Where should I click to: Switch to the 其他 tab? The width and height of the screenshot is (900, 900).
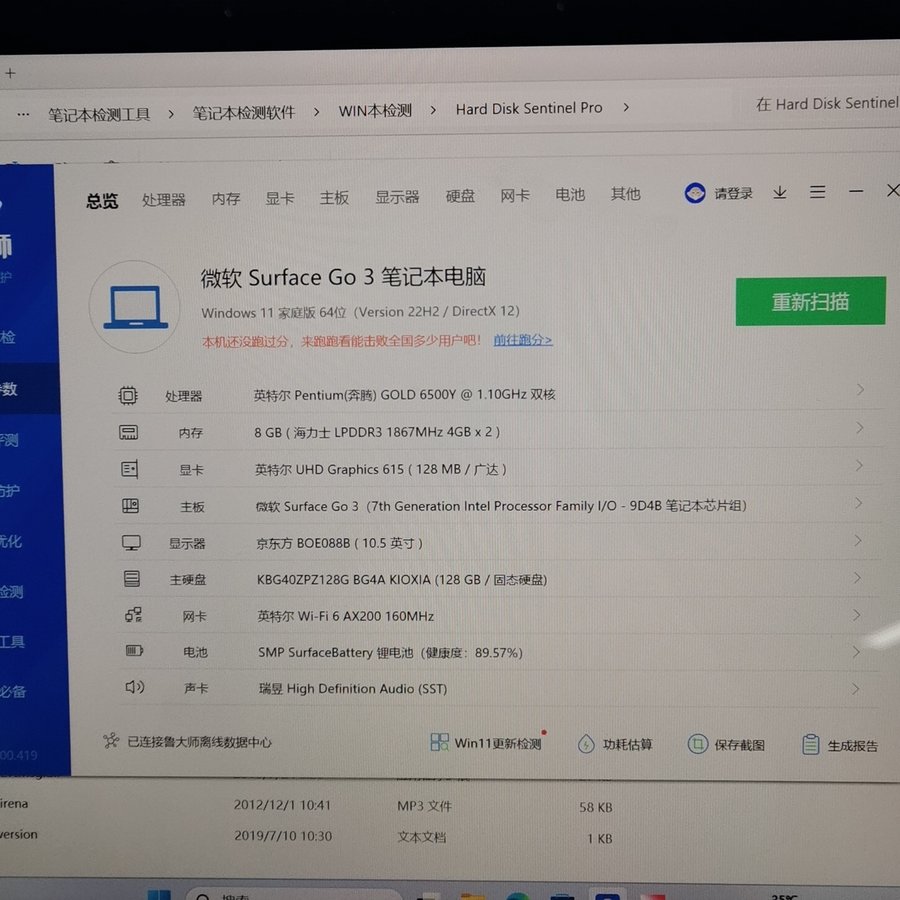tap(626, 194)
